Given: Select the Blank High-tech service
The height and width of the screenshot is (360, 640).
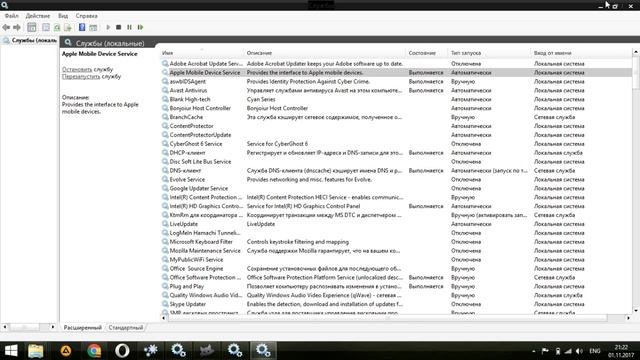Looking at the screenshot, I should pos(190,100).
